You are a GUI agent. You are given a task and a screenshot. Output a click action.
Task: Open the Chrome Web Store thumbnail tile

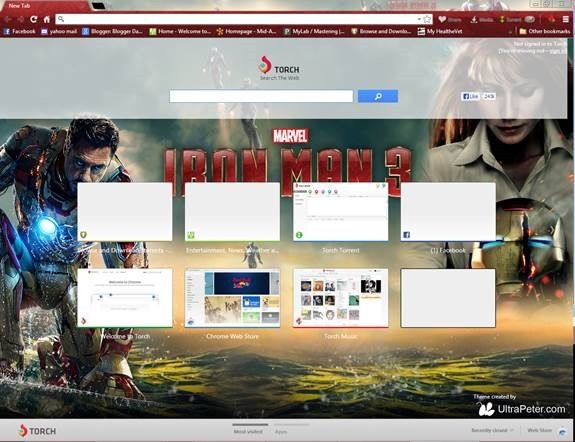(232, 298)
